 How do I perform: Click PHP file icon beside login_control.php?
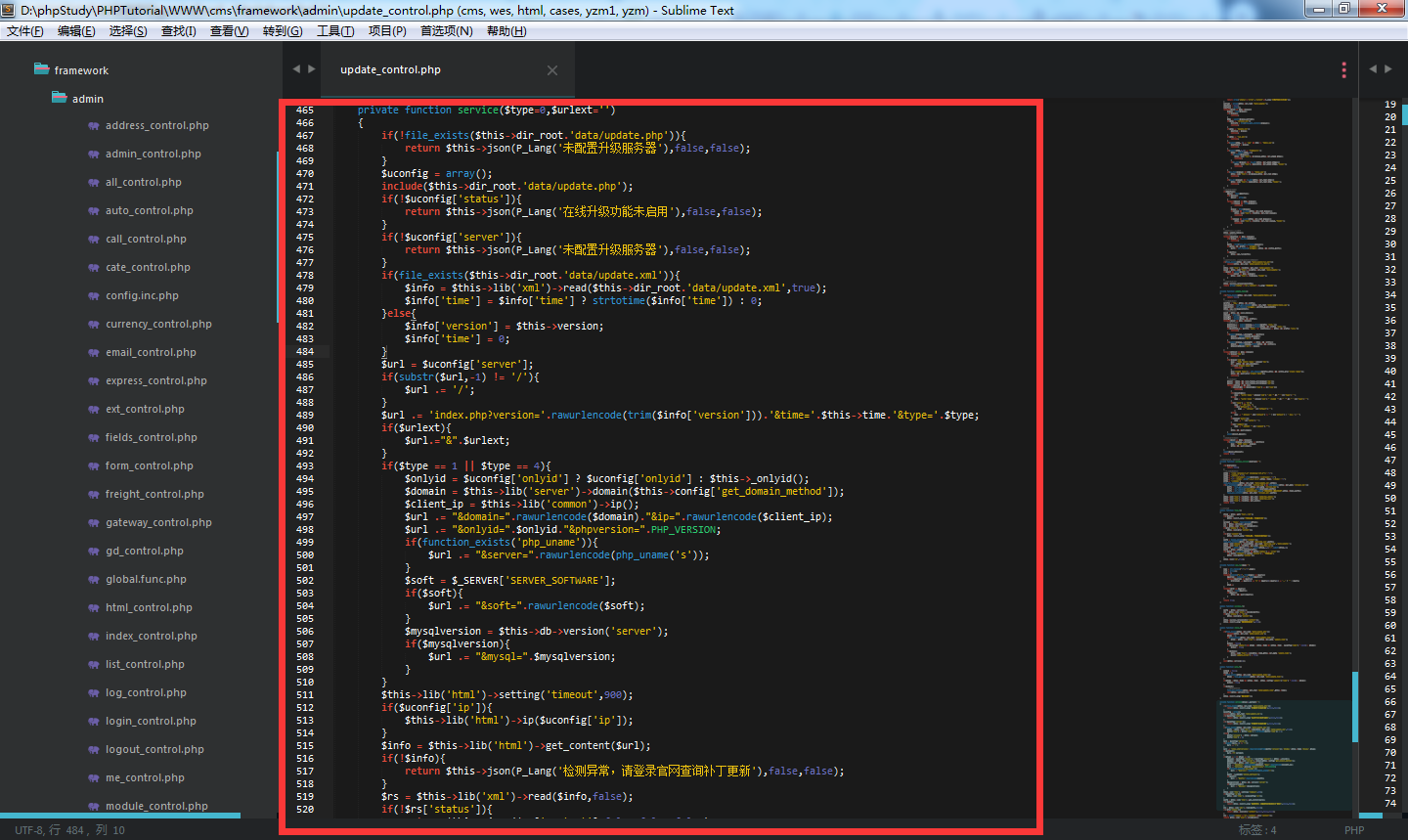[x=94, y=721]
